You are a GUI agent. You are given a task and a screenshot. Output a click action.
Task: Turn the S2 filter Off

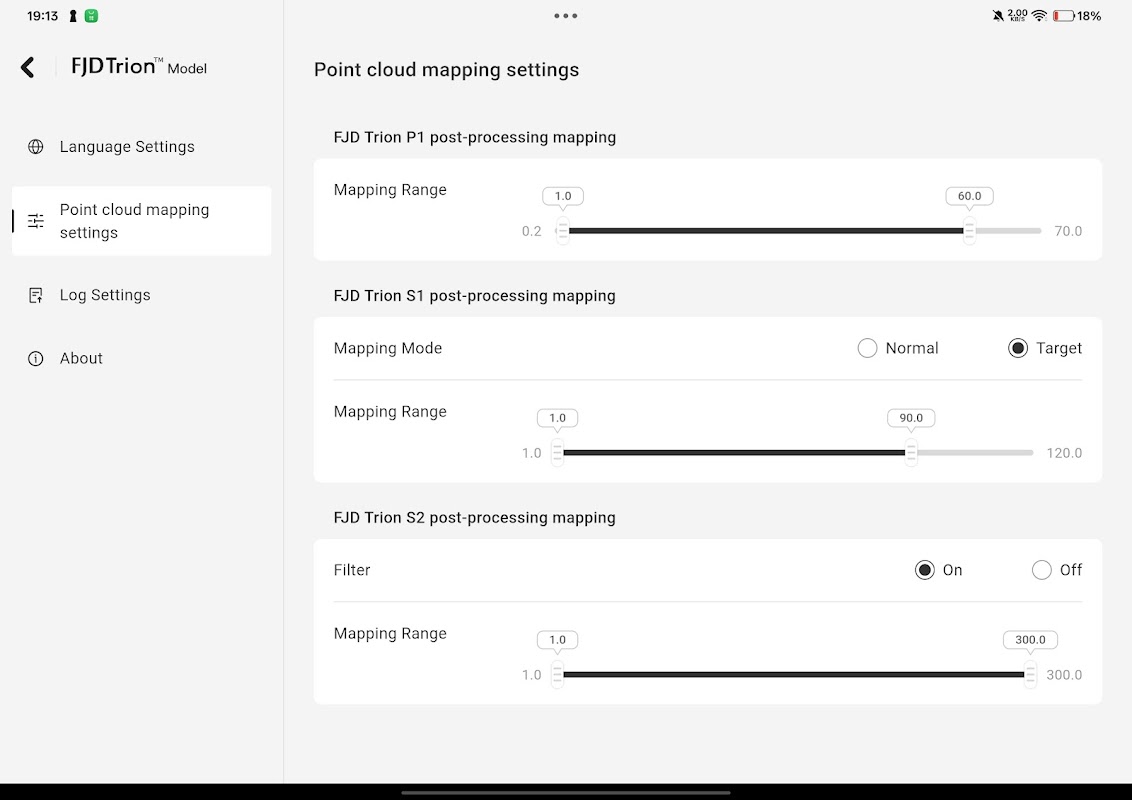pyautogui.click(x=1042, y=570)
